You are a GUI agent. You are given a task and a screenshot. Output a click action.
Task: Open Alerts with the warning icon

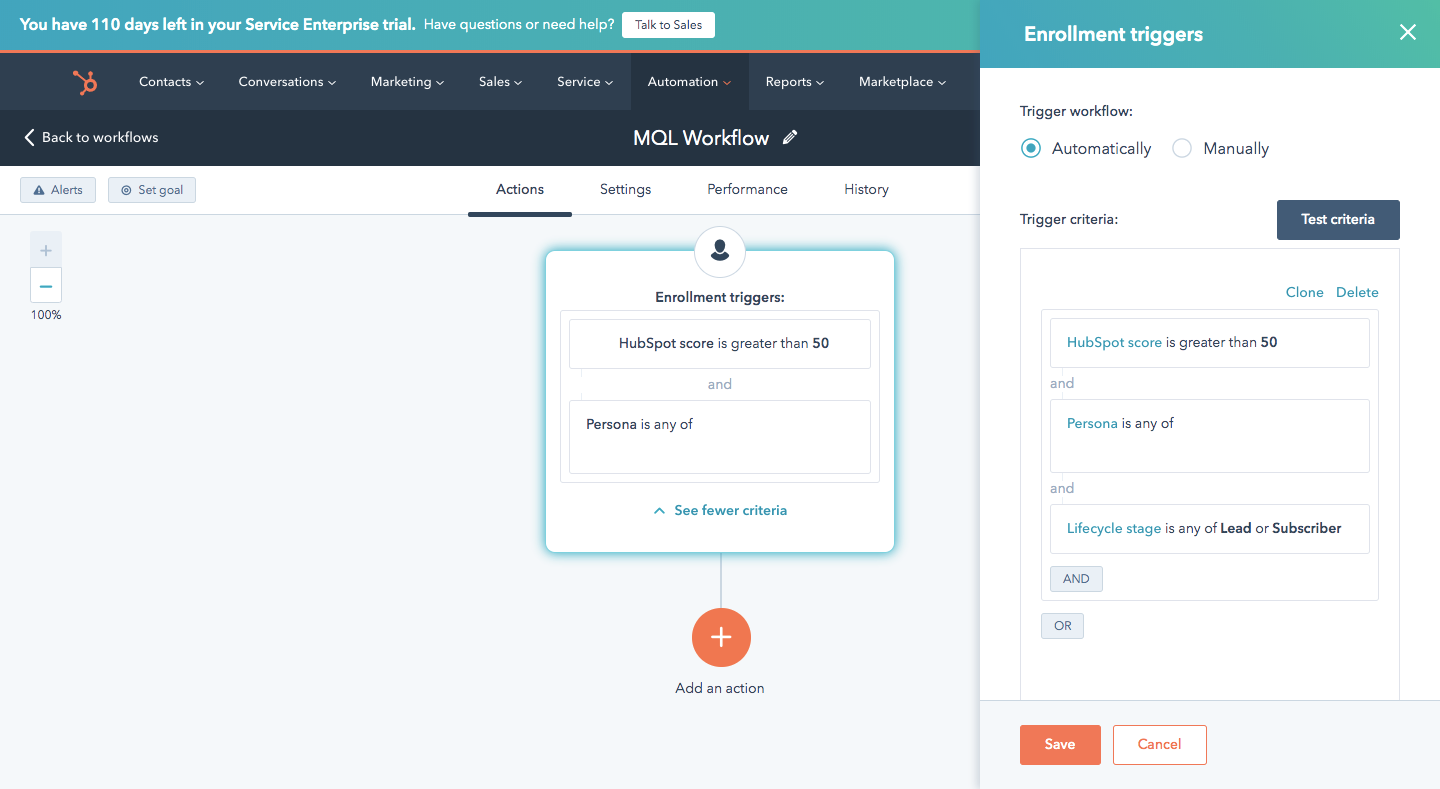[58, 190]
